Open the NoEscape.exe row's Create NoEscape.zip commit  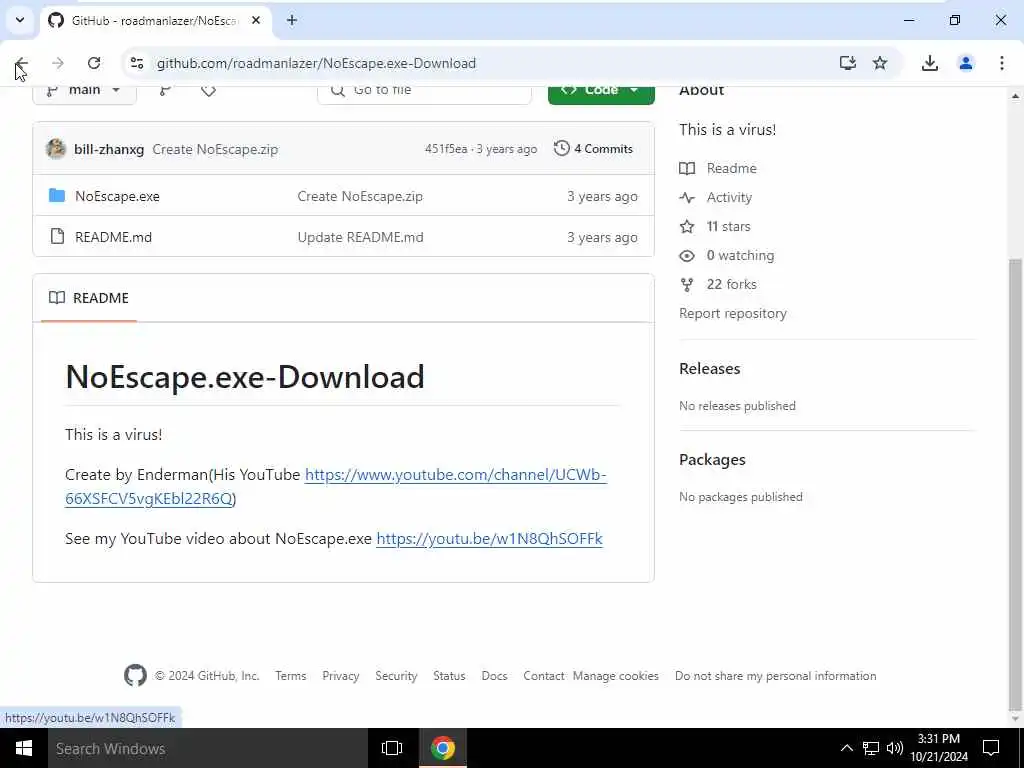[x=360, y=196]
